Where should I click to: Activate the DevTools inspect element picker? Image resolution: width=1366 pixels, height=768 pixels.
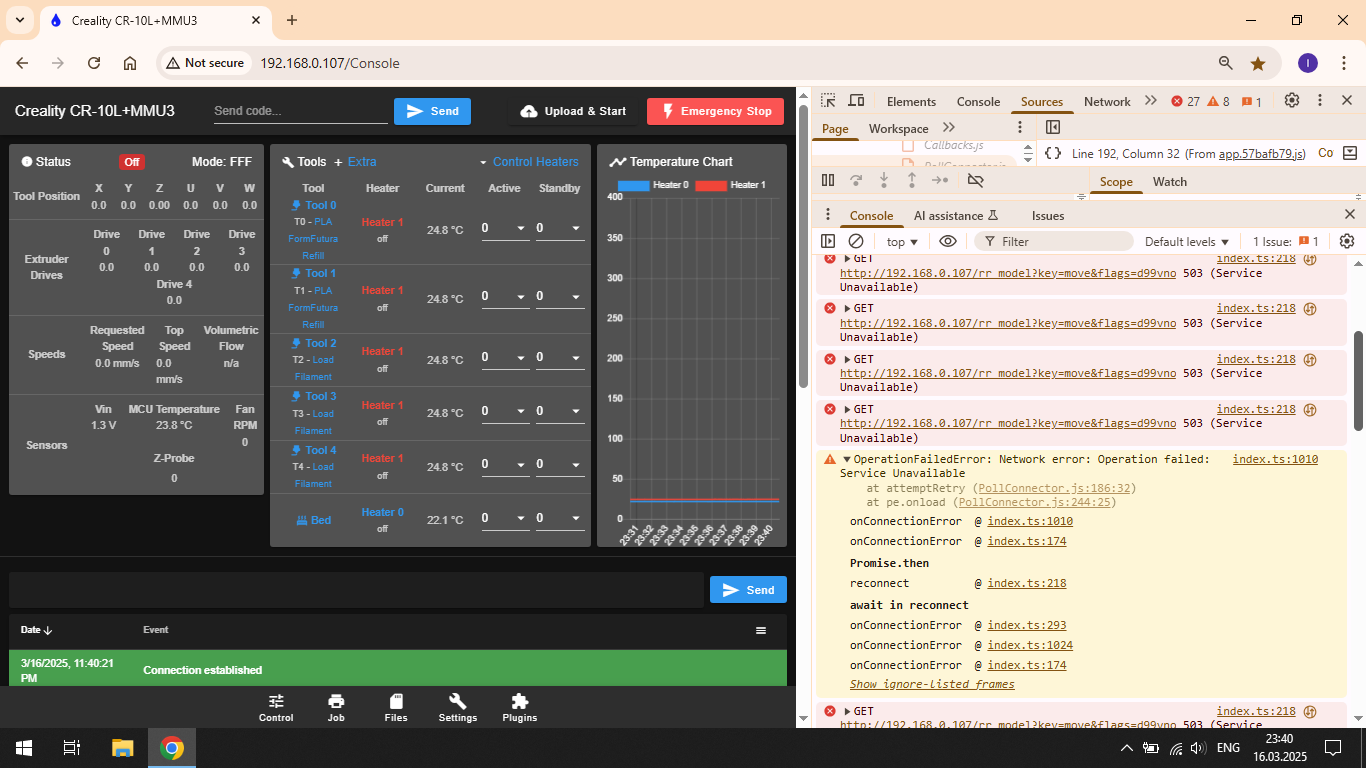(x=828, y=101)
